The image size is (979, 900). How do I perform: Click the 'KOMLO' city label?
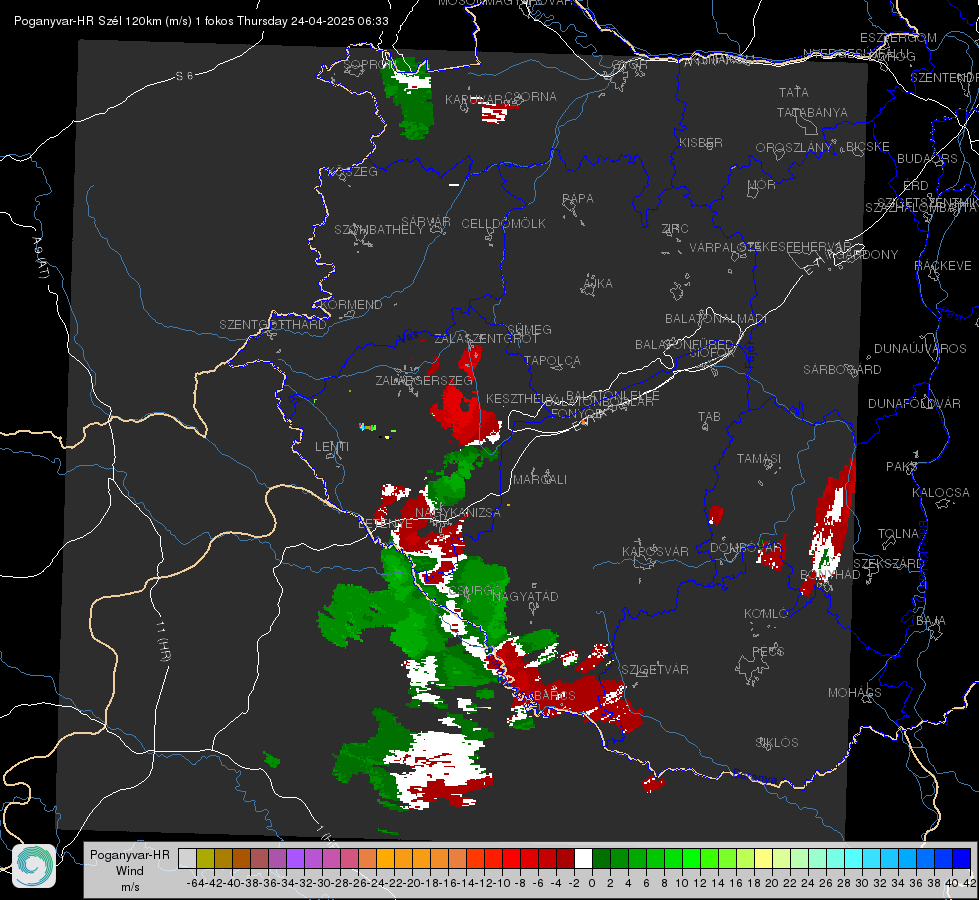[x=766, y=614]
